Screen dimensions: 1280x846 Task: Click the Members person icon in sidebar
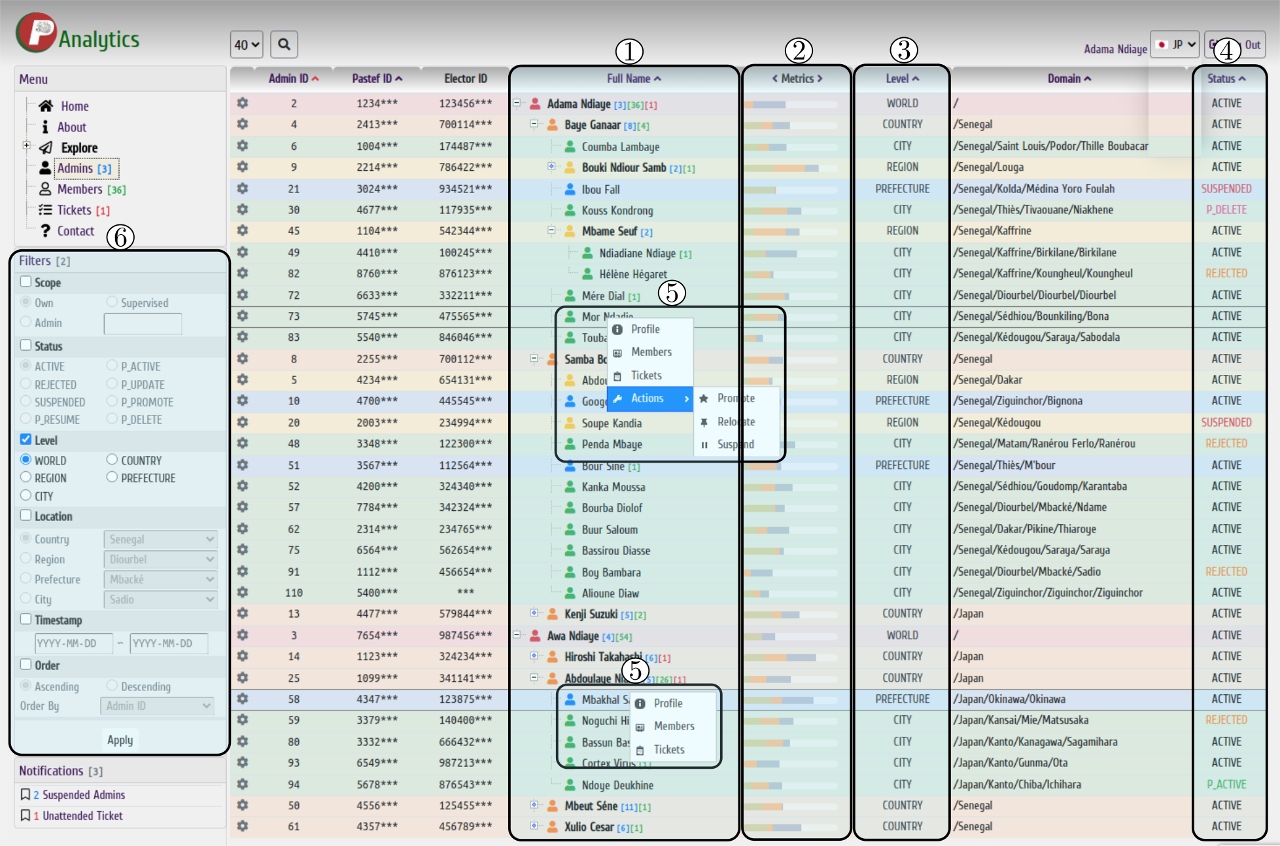pyautogui.click(x=45, y=189)
